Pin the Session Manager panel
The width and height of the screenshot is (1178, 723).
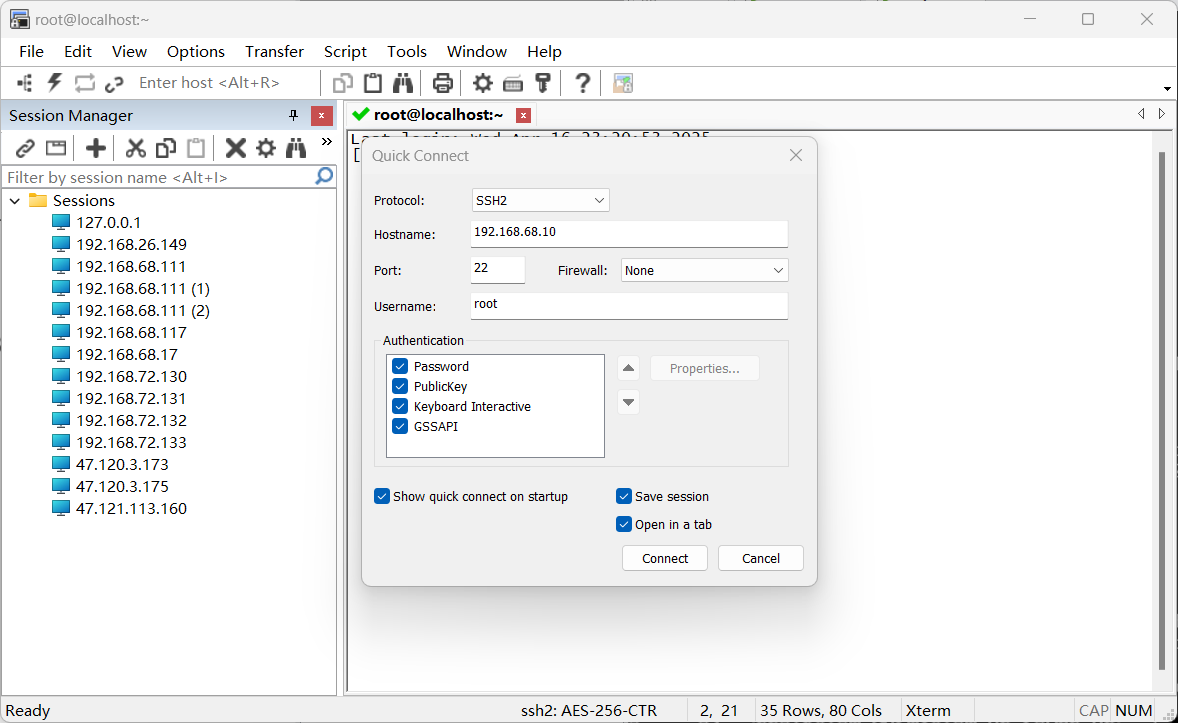(293, 116)
